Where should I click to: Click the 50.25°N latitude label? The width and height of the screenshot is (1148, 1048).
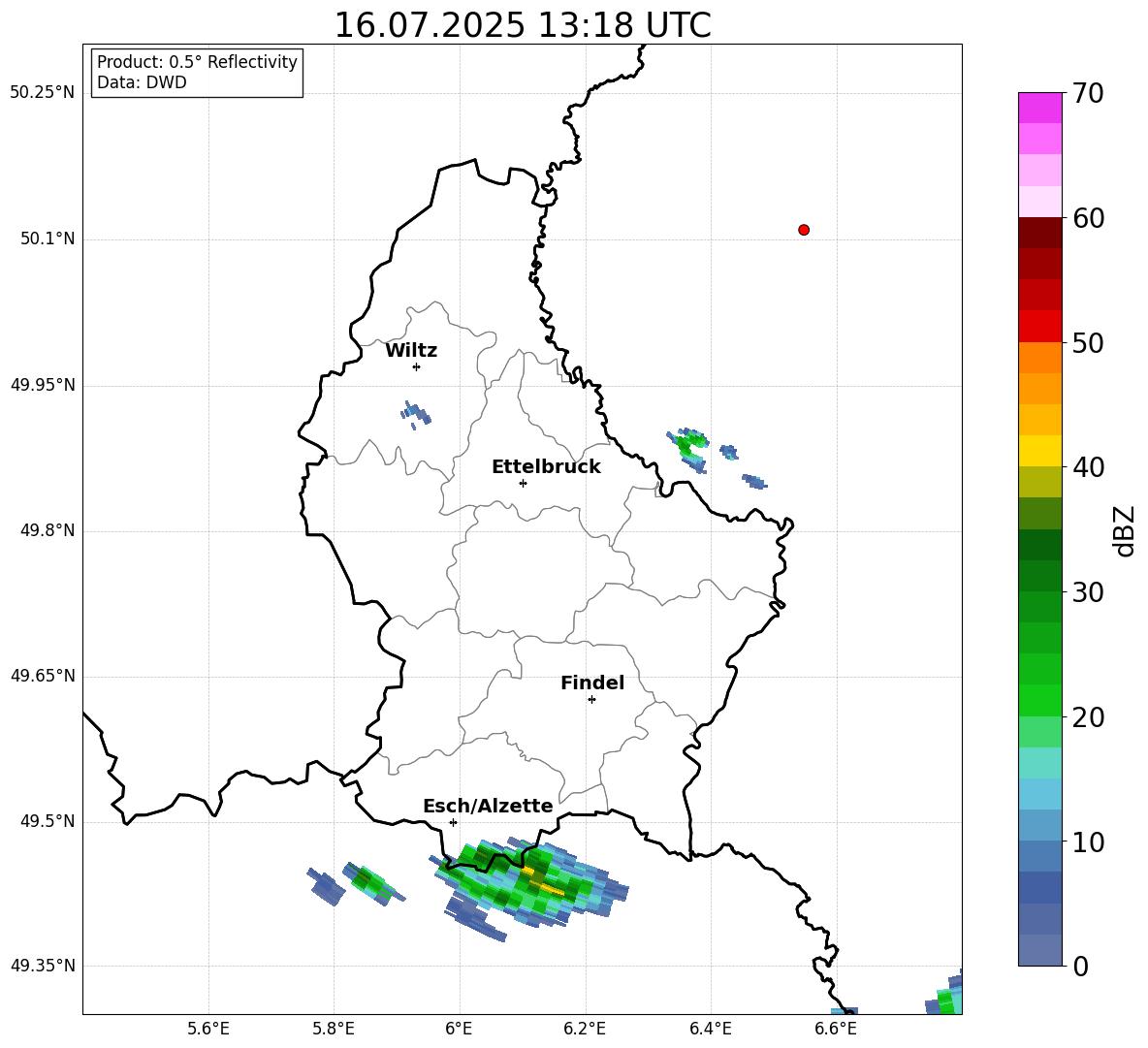43,93
